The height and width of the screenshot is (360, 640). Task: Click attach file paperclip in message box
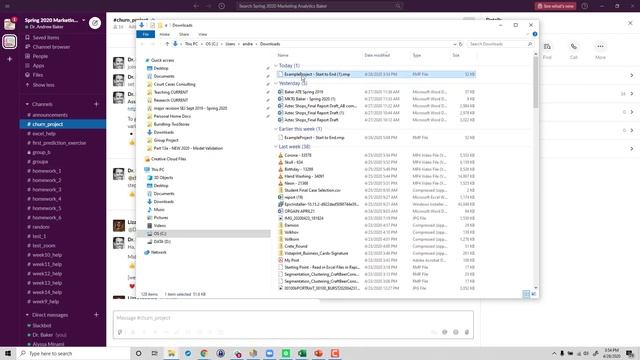(x=467, y=332)
